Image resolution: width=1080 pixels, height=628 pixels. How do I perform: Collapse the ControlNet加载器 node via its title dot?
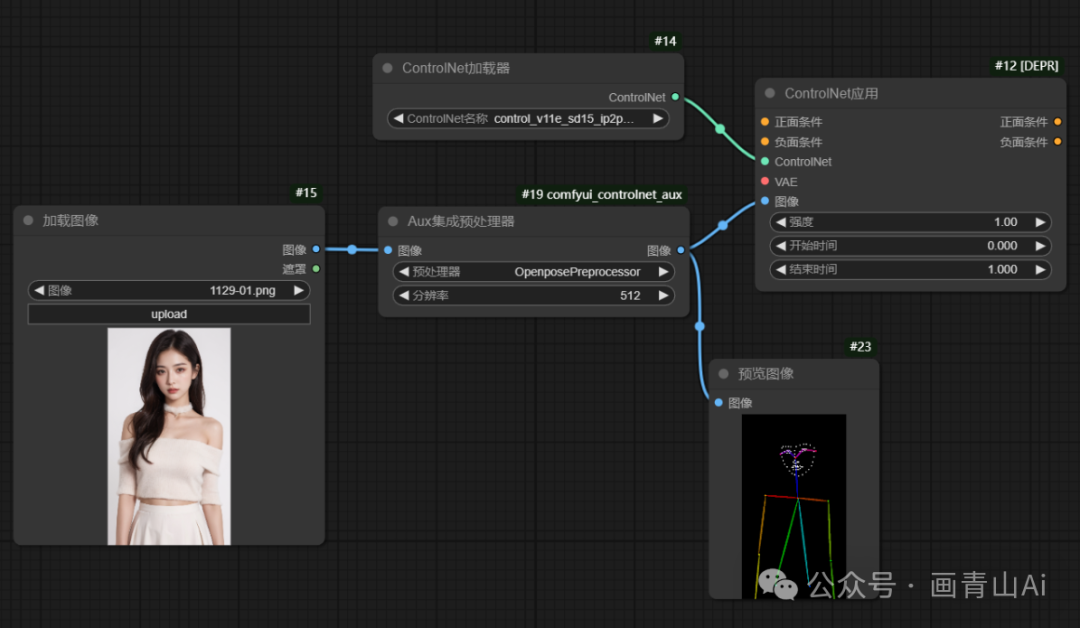(x=387, y=68)
